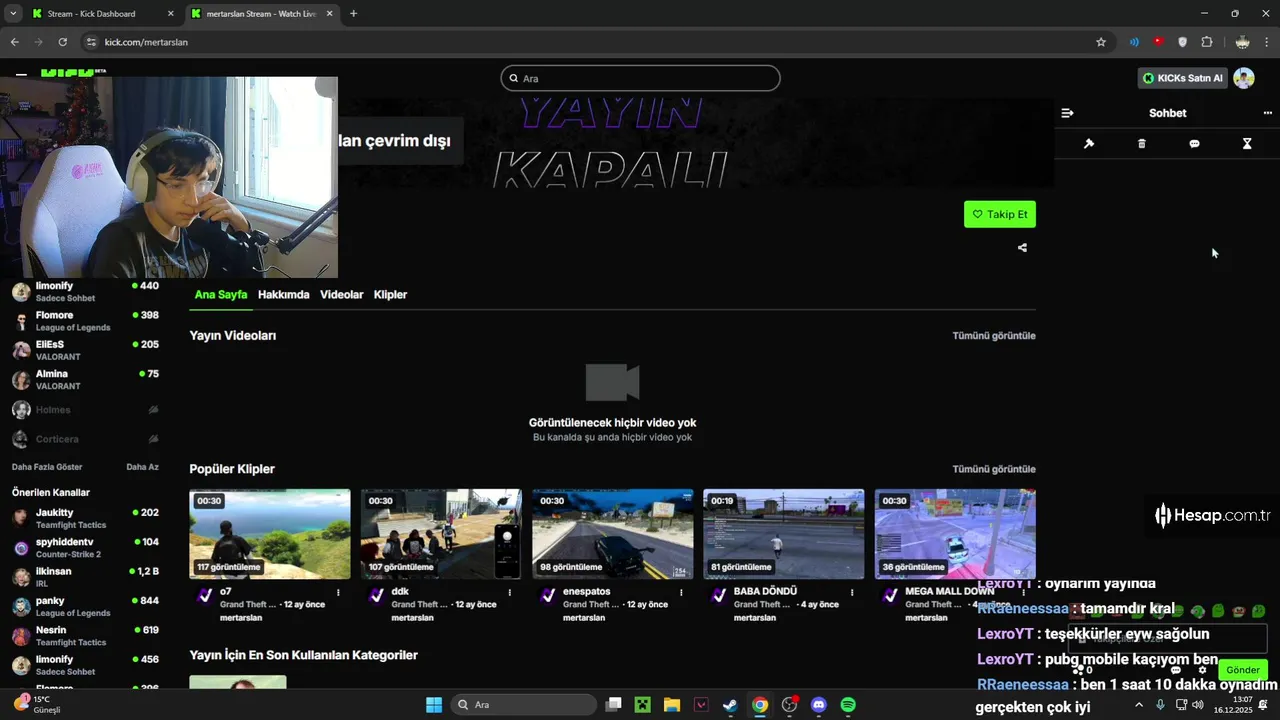Open Jaukitty Teamfight Tactics channel
1280x720 pixels.
[85, 518]
